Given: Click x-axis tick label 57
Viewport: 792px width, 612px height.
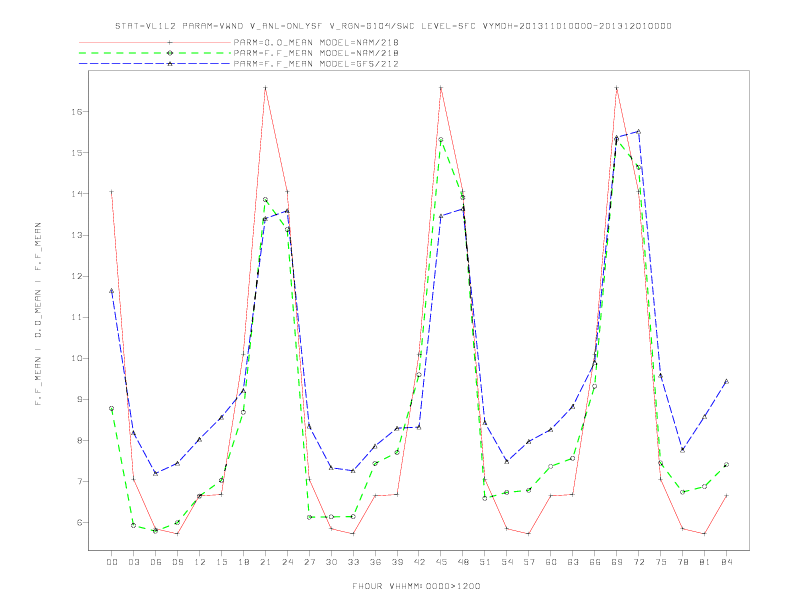Looking at the screenshot, I should pos(529,562).
